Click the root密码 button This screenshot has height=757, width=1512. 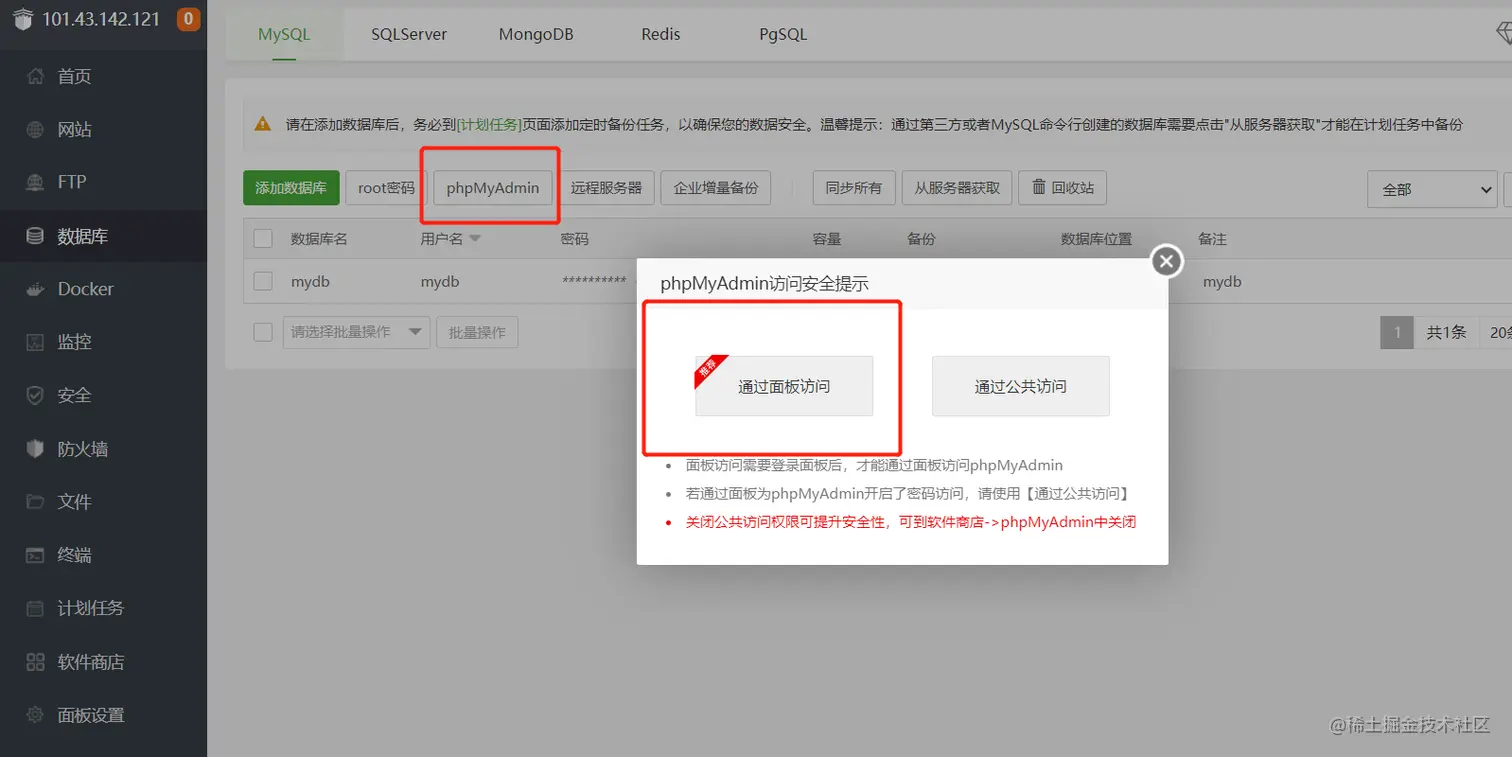[386, 188]
